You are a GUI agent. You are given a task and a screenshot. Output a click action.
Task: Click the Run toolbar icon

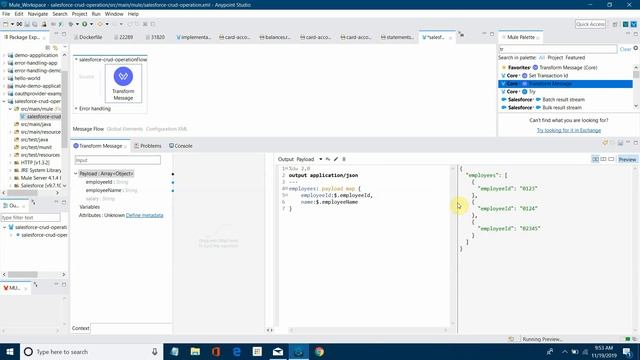point(84,24)
